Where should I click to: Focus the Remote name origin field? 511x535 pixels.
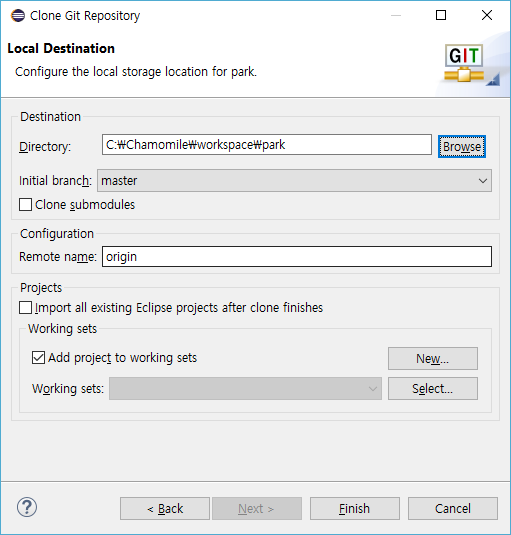click(x=297, y=257)
